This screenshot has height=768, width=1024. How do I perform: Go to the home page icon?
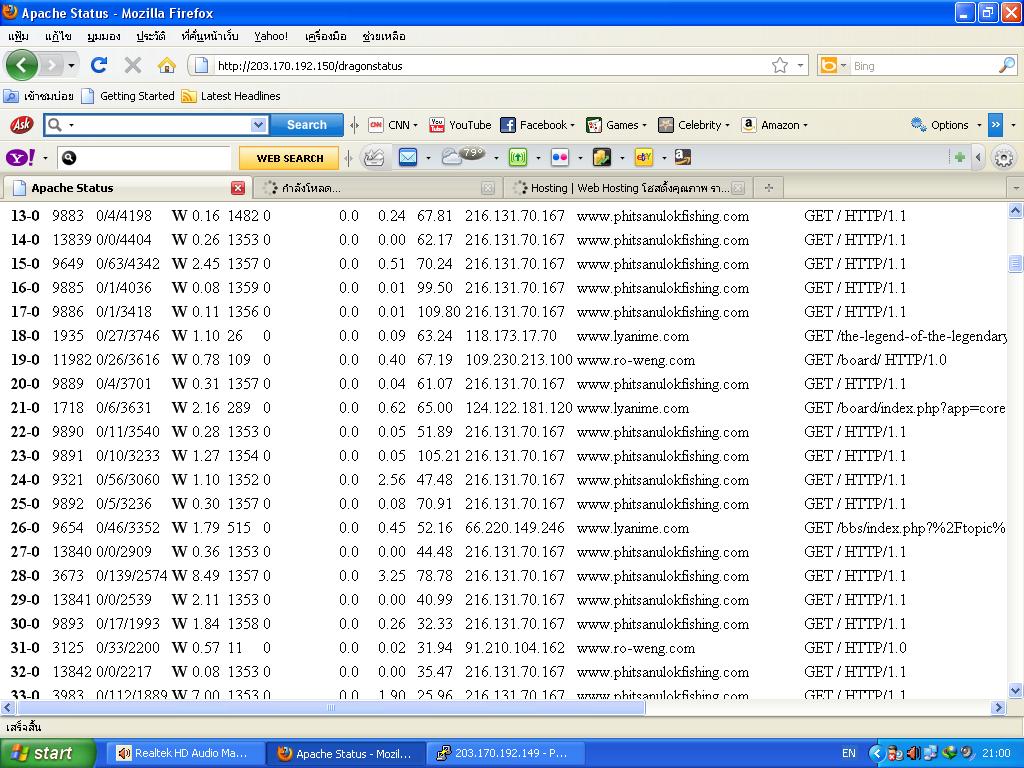[x=167, y=65]
